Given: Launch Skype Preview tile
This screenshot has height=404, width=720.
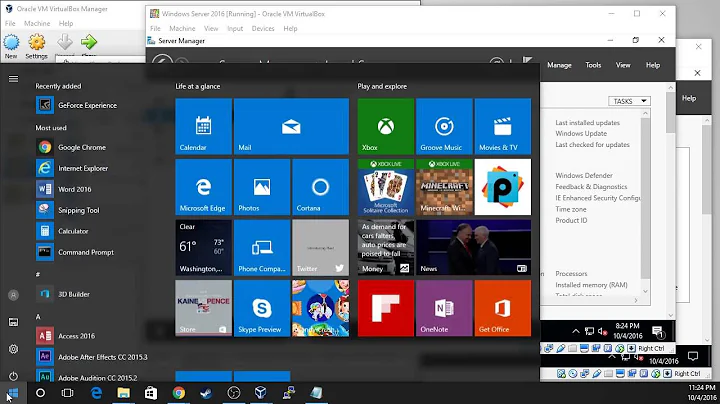Looking at the screenshot, I should [x=262, y=308].
